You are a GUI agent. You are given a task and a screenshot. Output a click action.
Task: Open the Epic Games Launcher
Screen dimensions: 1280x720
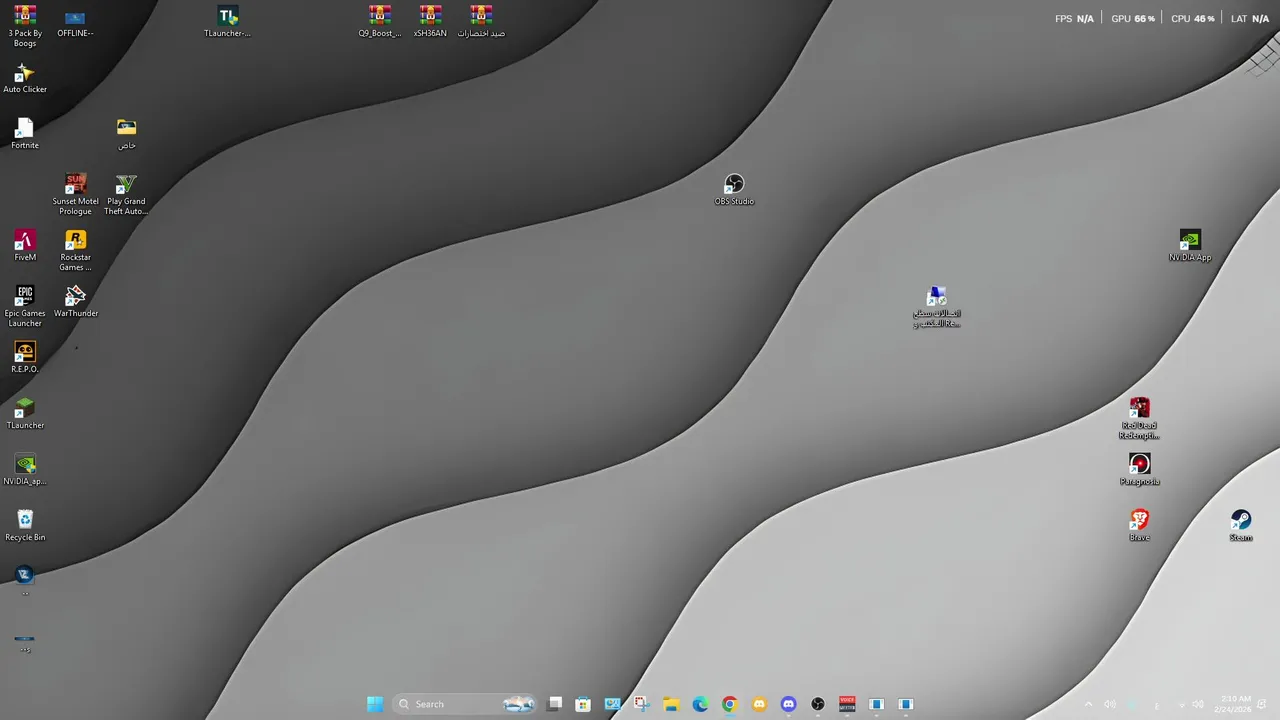click(25, 307)
